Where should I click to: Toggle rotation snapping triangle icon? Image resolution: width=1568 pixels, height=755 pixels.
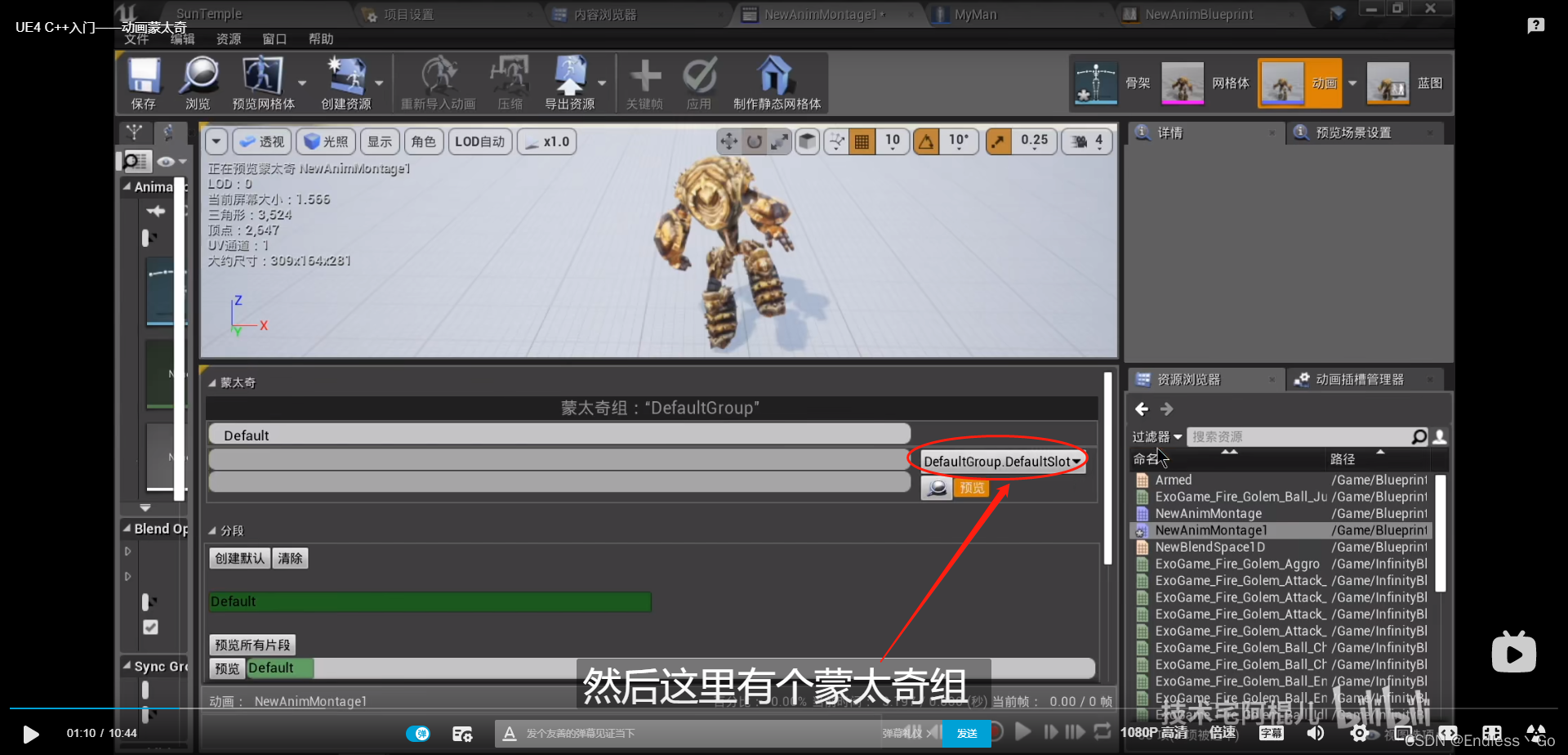click(926, 141)
